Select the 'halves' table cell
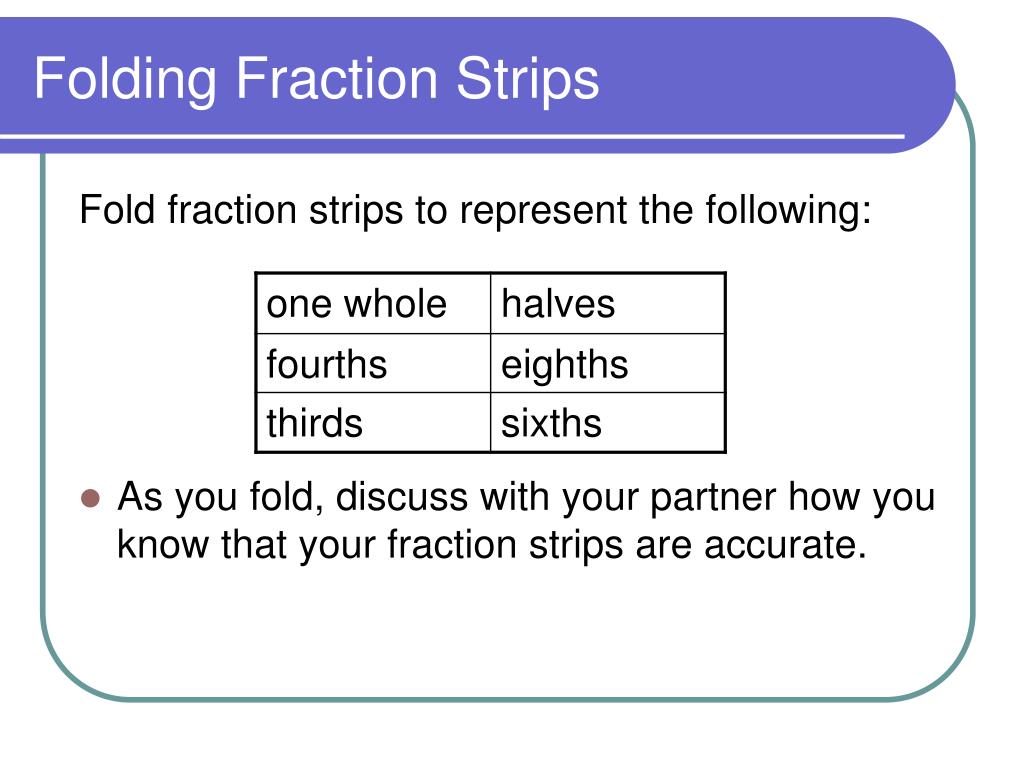Viewport: 1024px width, 768px height. (607, 304)
